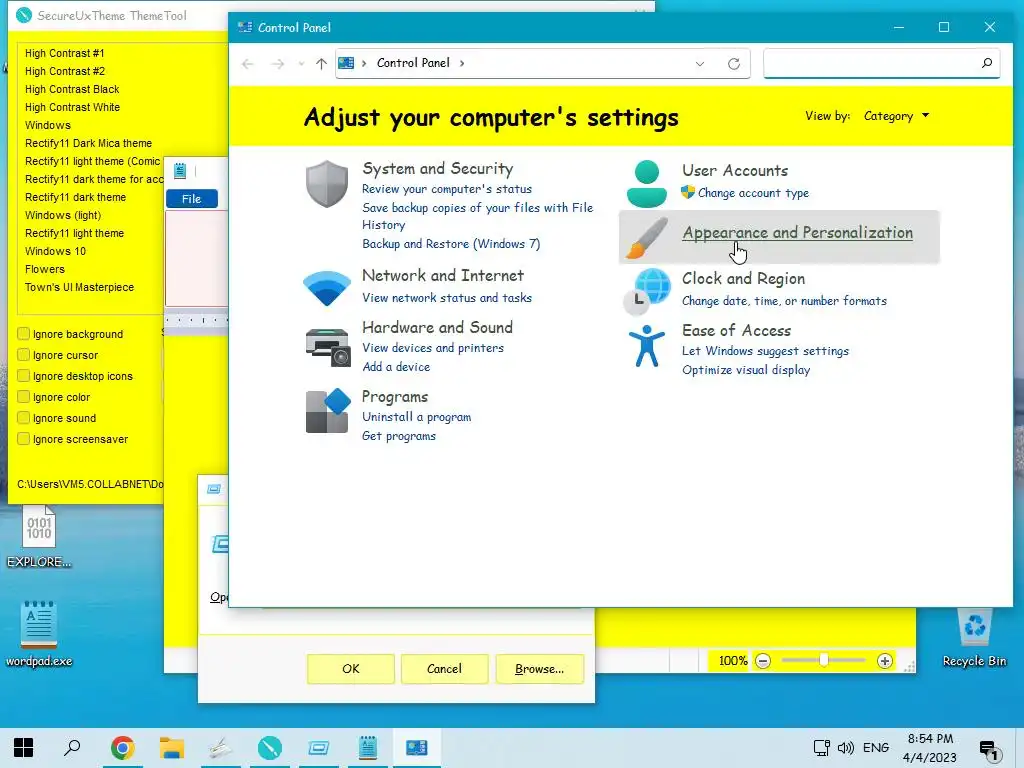The image size is (1024, 768).
Task: Select Town's UI Masterpiece theme
Action: click(x=79, y=287)
